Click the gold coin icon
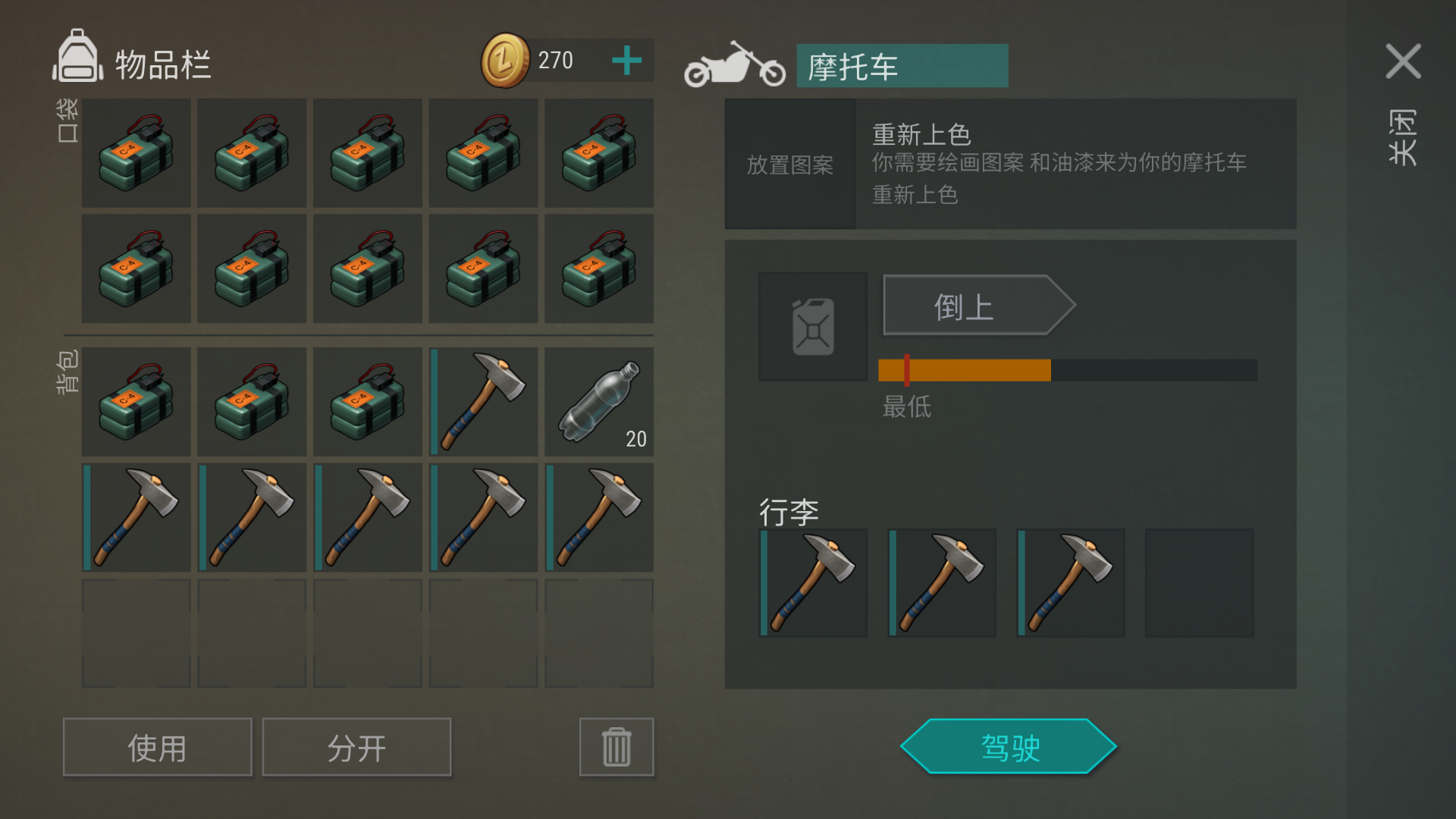Viewport: 1456px width, 819px height. pos(505,60)
